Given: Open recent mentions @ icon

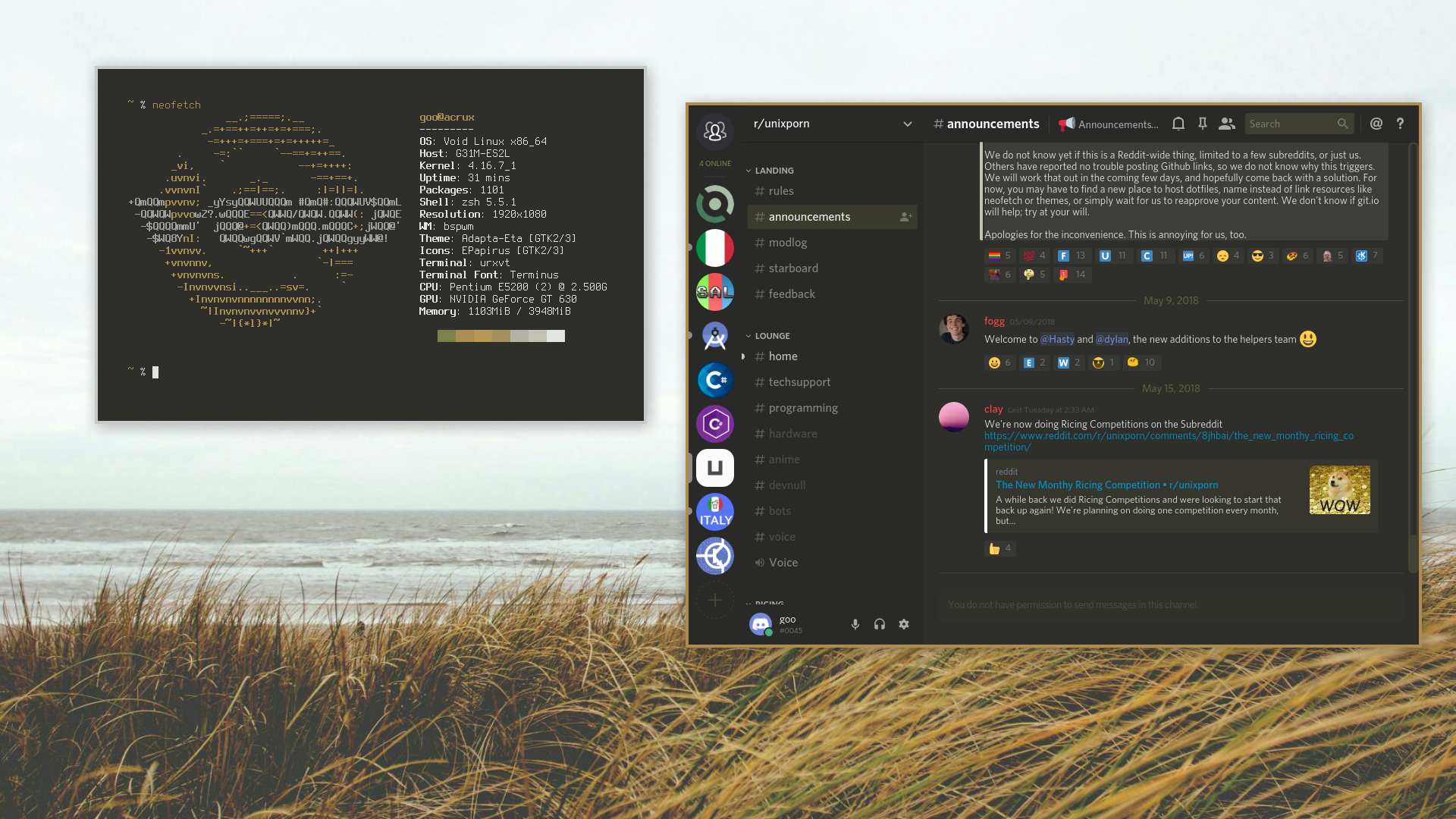Looking at the screenshot, I should [x=1376, y=124].
